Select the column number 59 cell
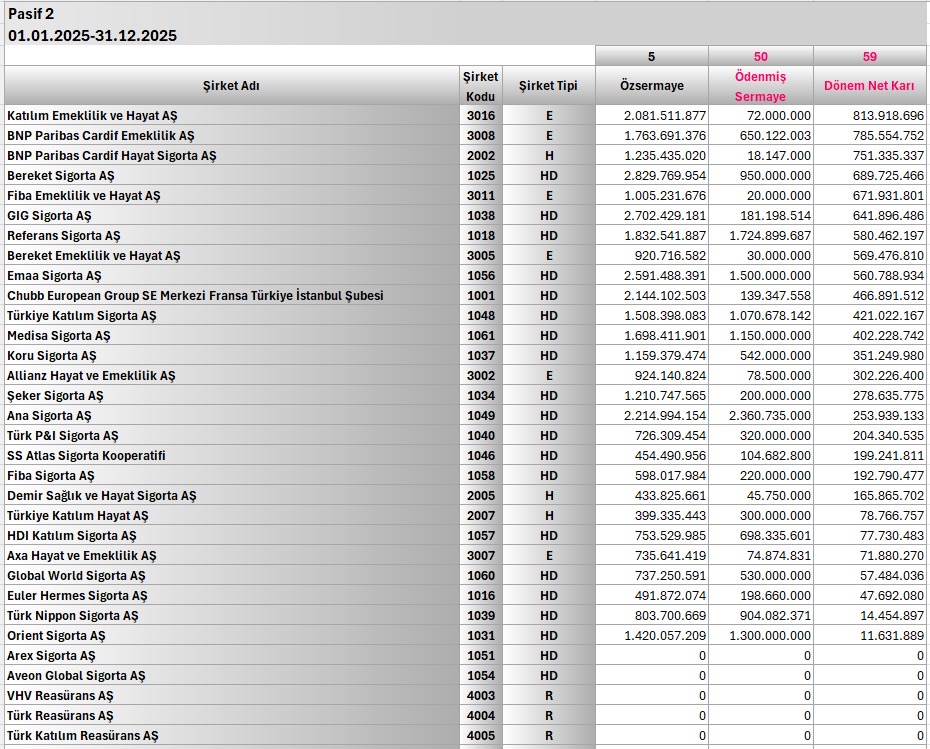The width and height of the screenshot is (930, 749). click(x=869, y=56)
